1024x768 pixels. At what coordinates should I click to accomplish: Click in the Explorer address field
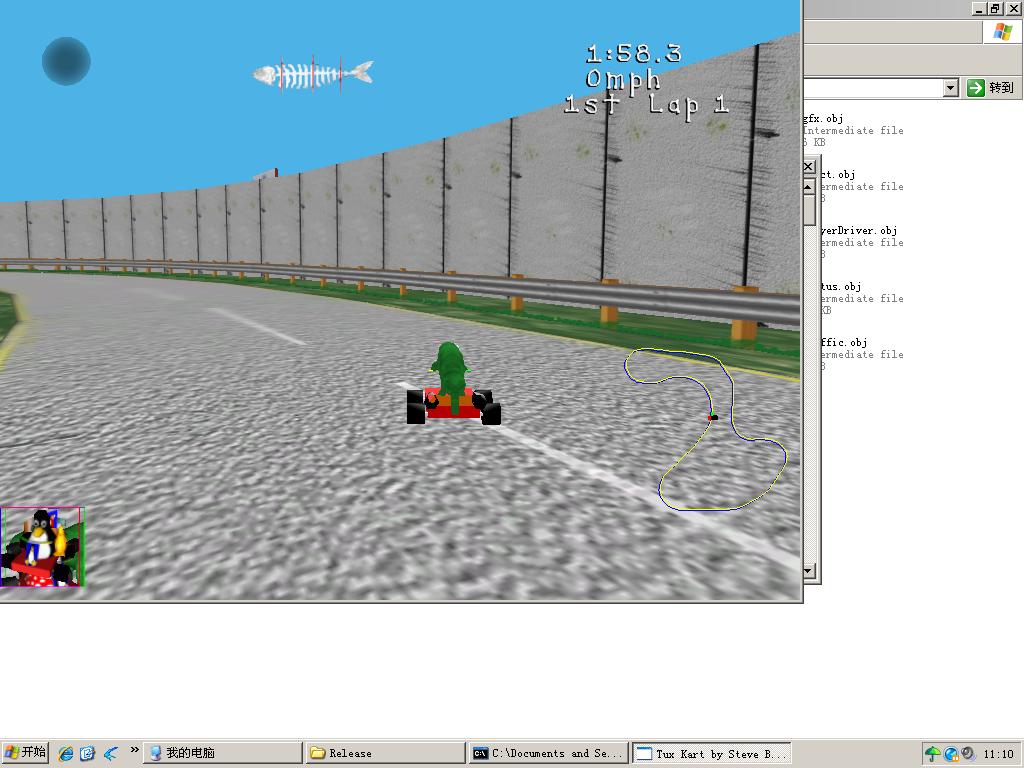(x=873, y=88)
